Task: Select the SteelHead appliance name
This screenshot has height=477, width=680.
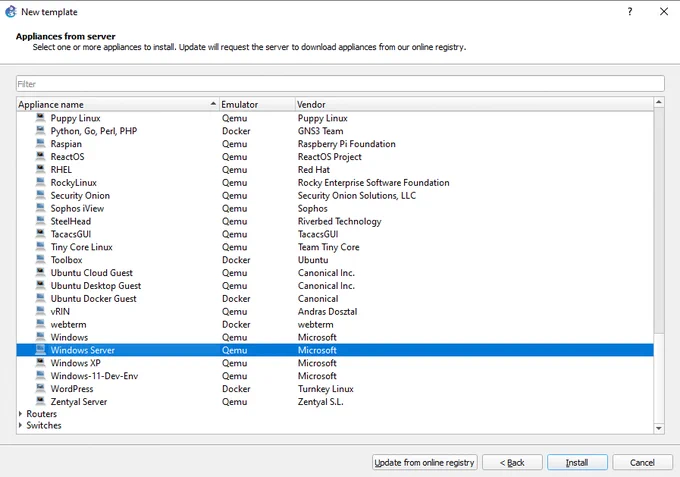Action: pyautogui.click(x=71, y=221)
